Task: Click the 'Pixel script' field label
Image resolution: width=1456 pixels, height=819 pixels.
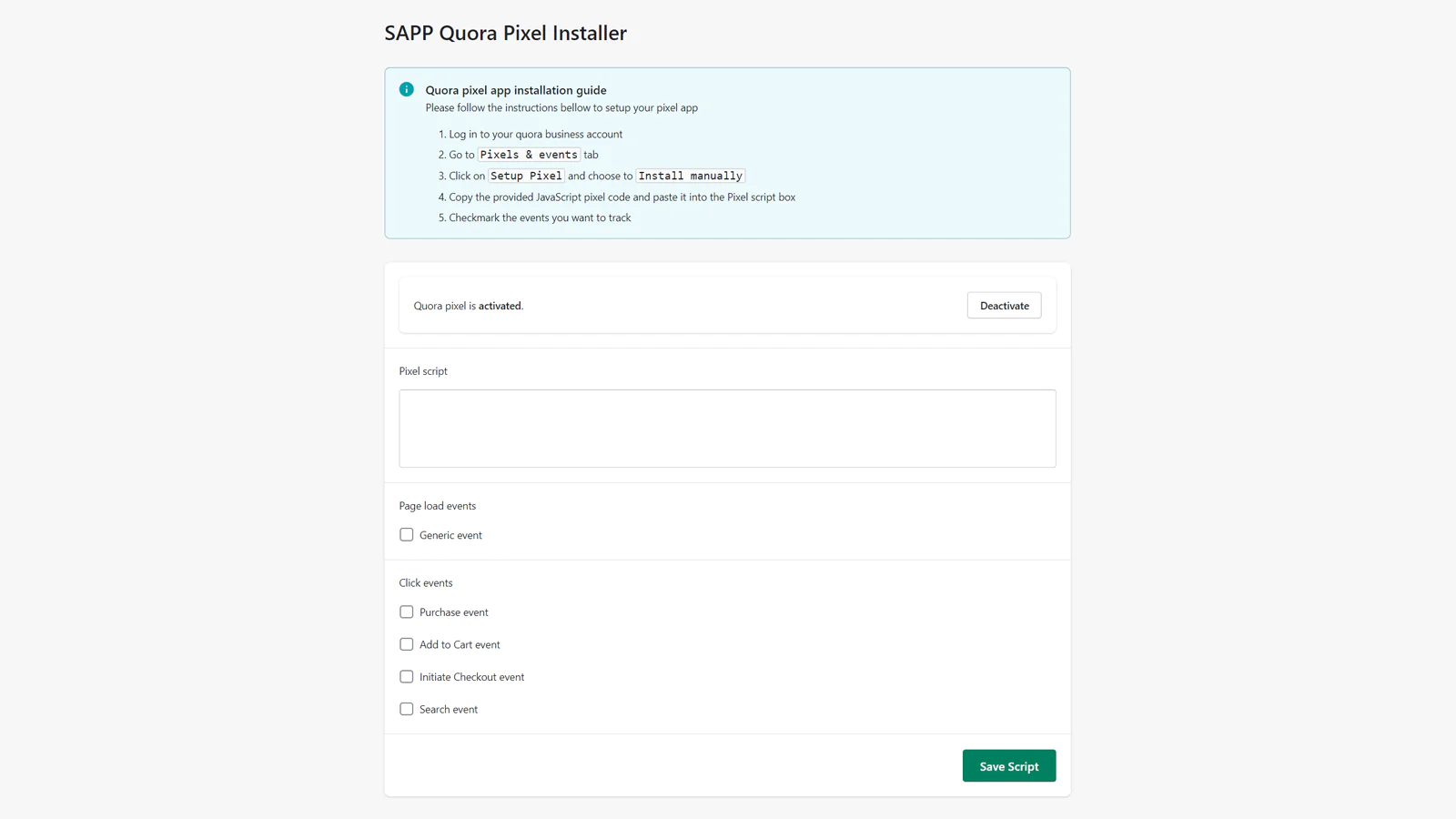Action: pos(423,371)
